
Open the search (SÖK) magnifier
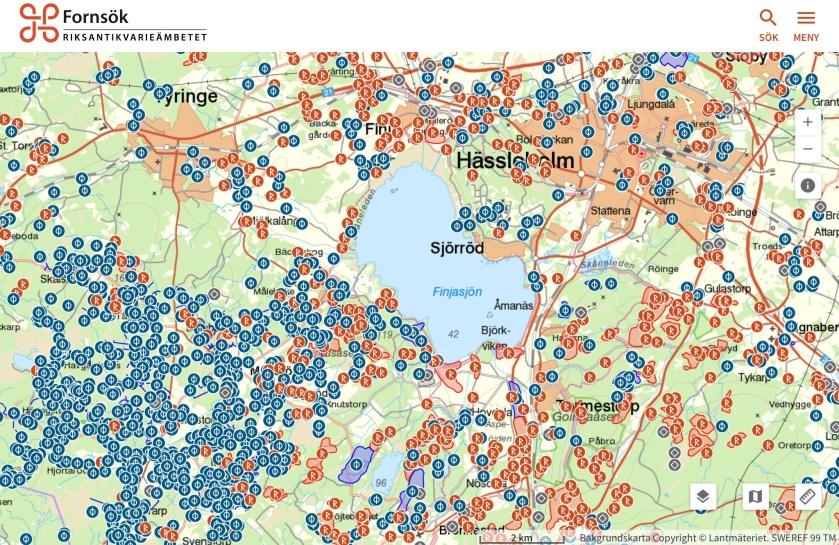click(768, 24)
